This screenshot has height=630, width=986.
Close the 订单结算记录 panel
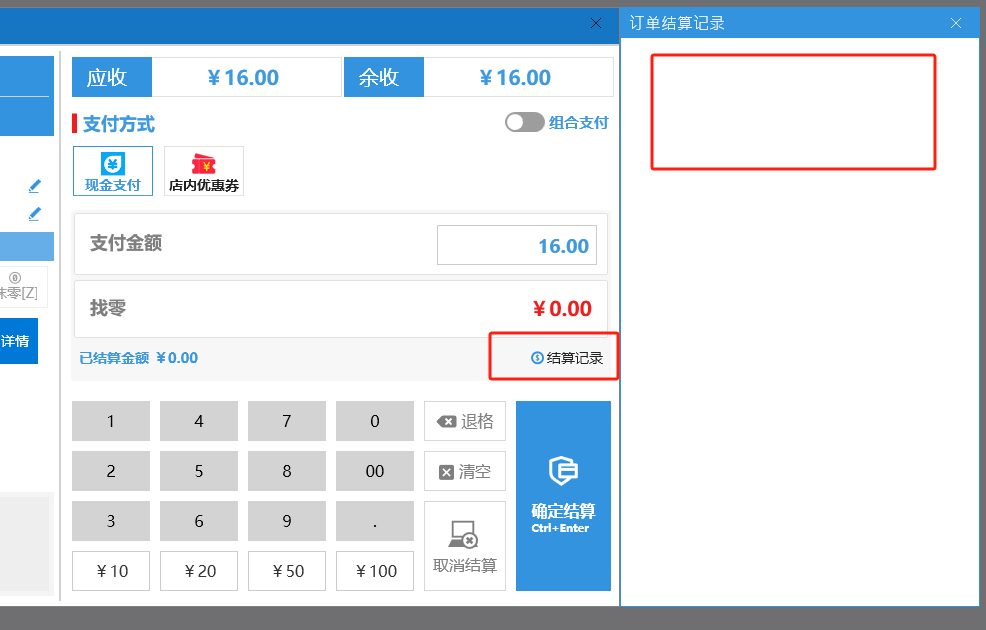(956, 23)
